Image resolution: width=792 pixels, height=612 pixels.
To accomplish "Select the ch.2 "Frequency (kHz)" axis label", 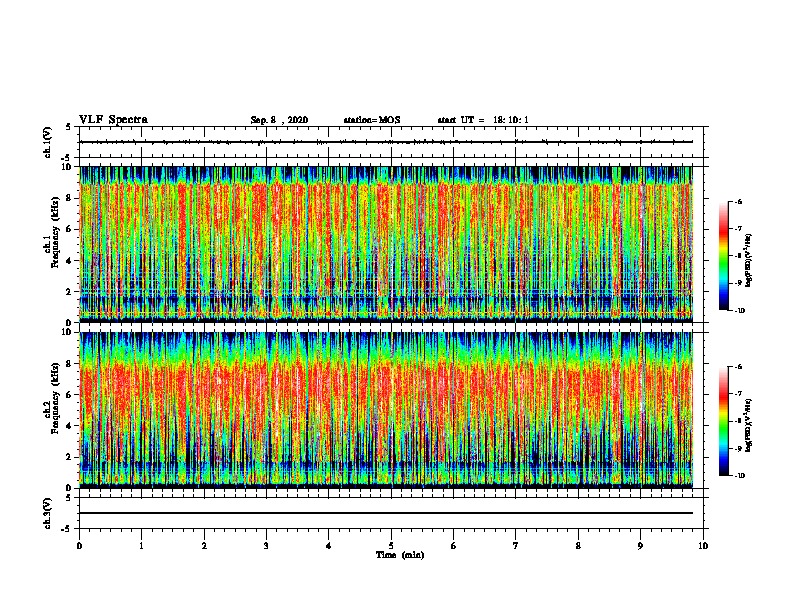I will pyautogui.click(x=56, y=398).
